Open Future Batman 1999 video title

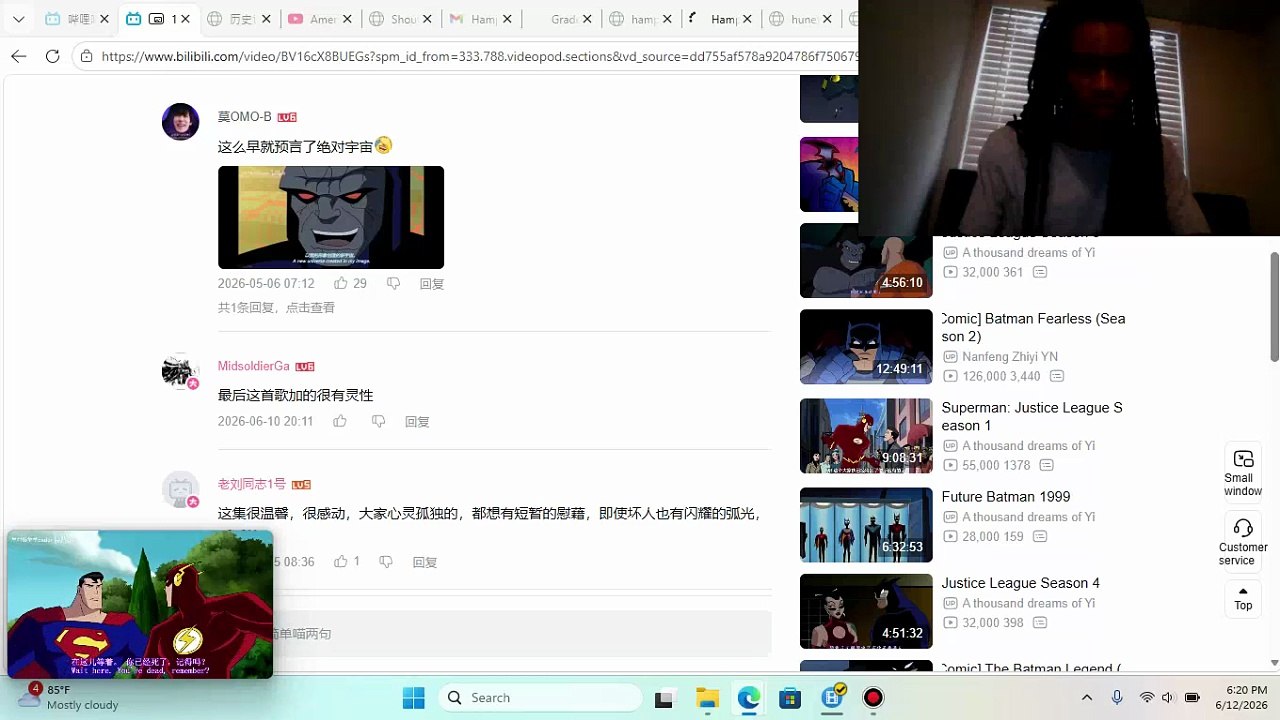[x=1005, y=497]
